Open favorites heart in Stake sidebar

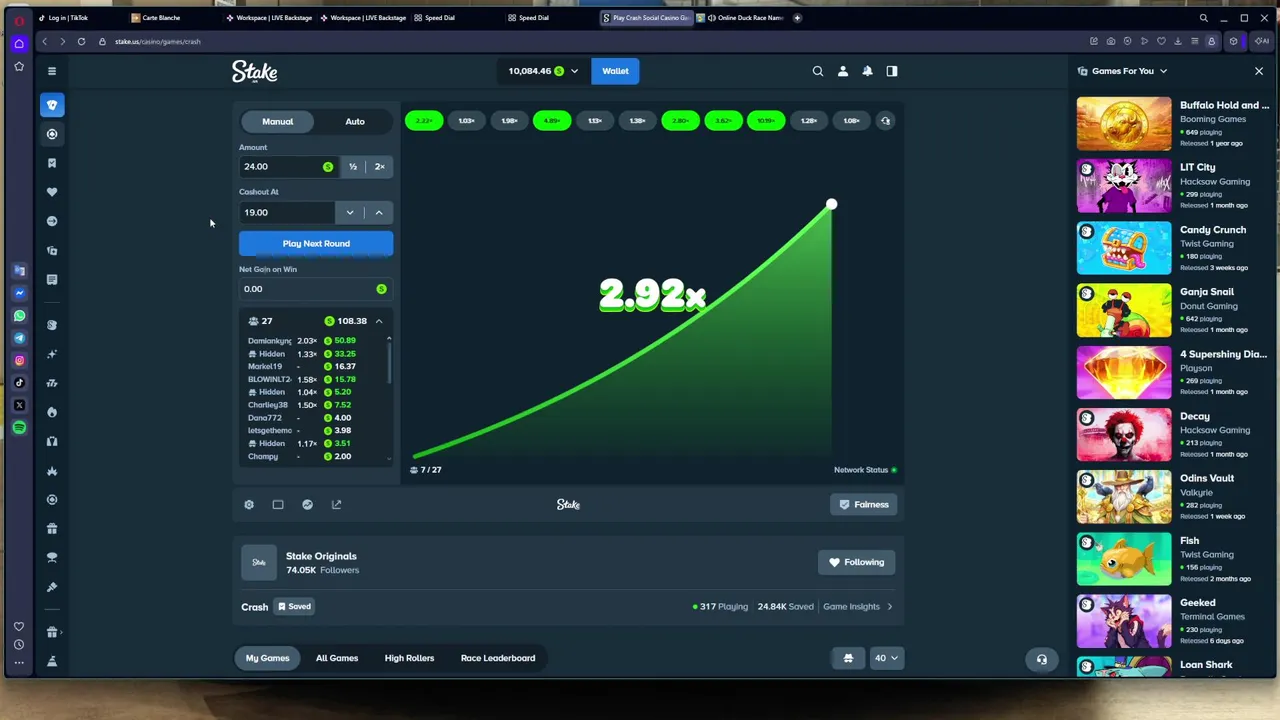pyautogui.click(x=52, y=192)
